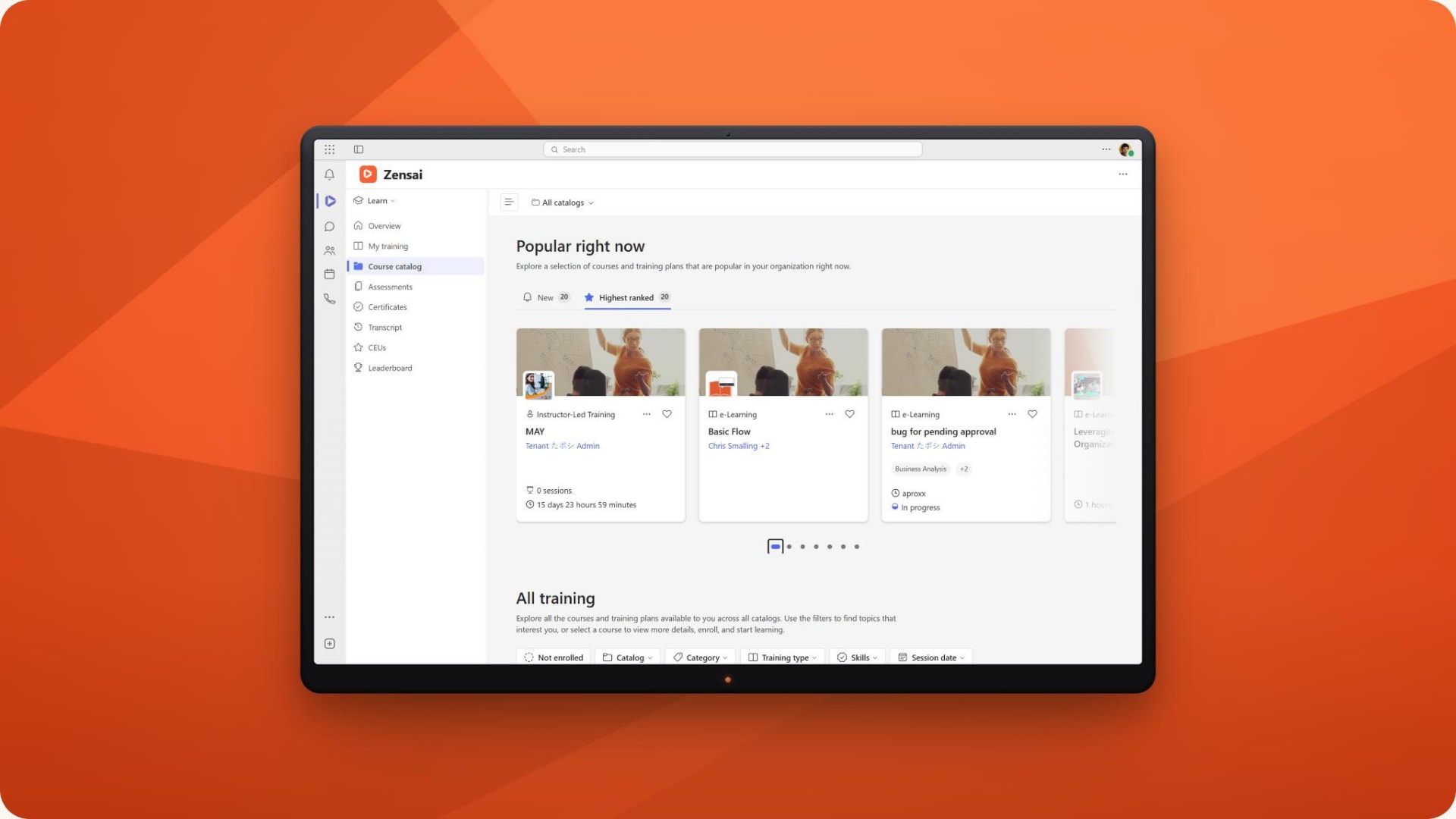
Task: Open the Chris Smalling +2 author link
Action: point(739,446)
